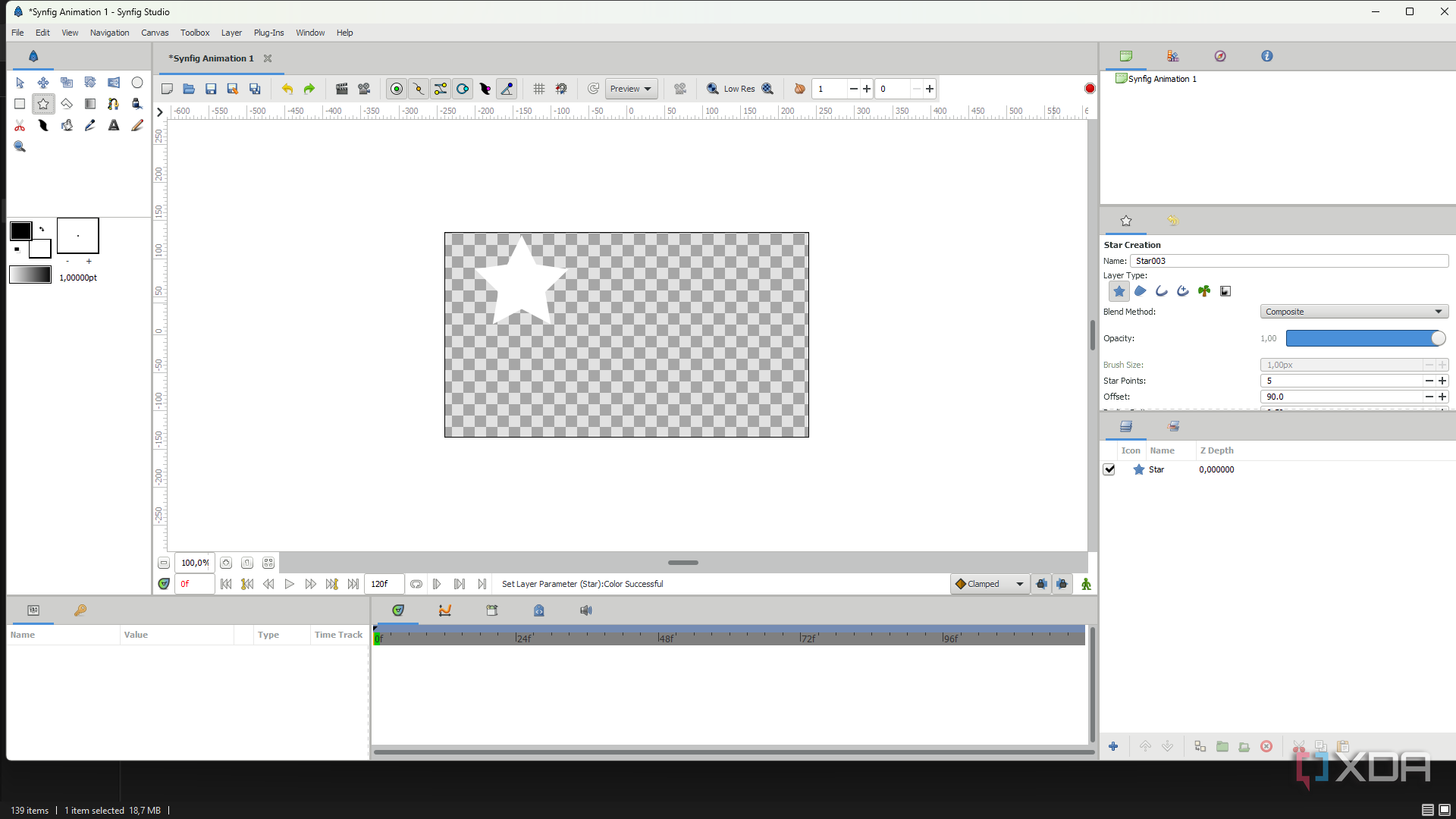This screenshot has height=819, width=1456.
Task: Select the Text tool
Action: tap(114, 125)
